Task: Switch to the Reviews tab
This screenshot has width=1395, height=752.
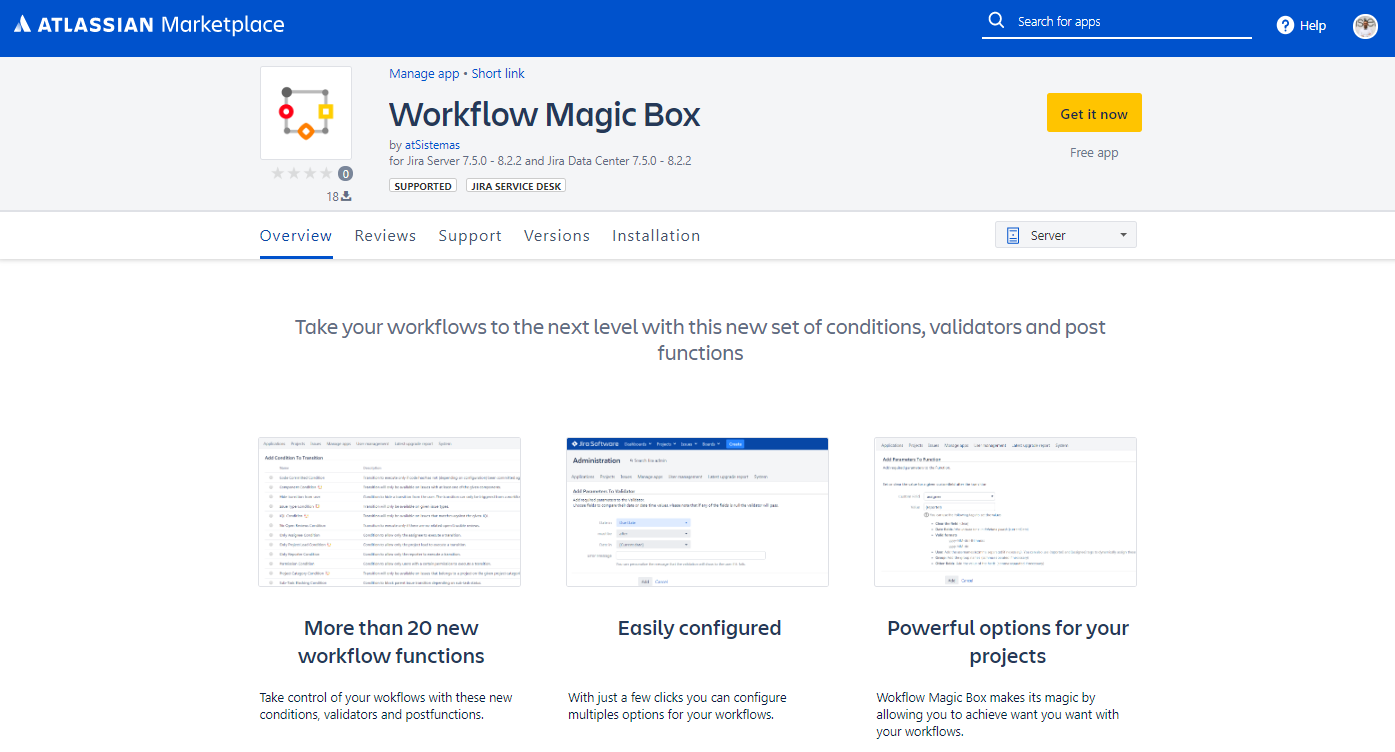Action: pos(385,236)
